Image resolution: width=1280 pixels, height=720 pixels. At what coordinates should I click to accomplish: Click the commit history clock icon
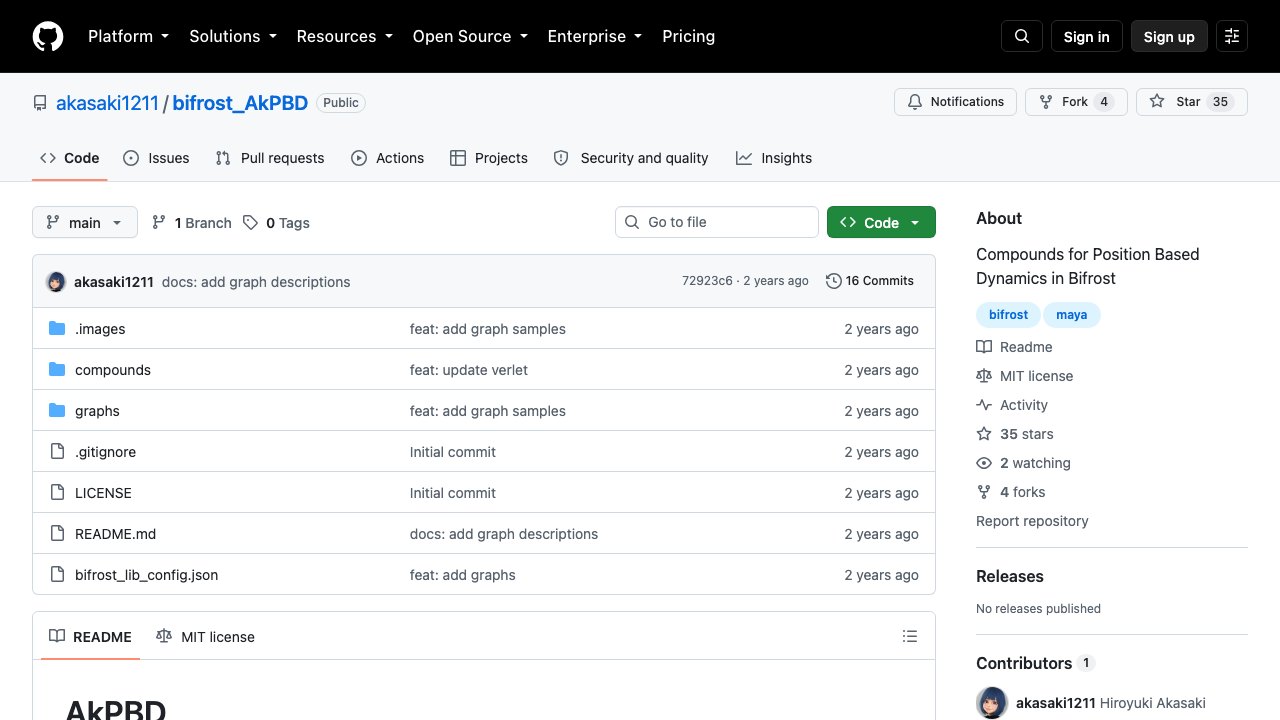click(833, 281)
